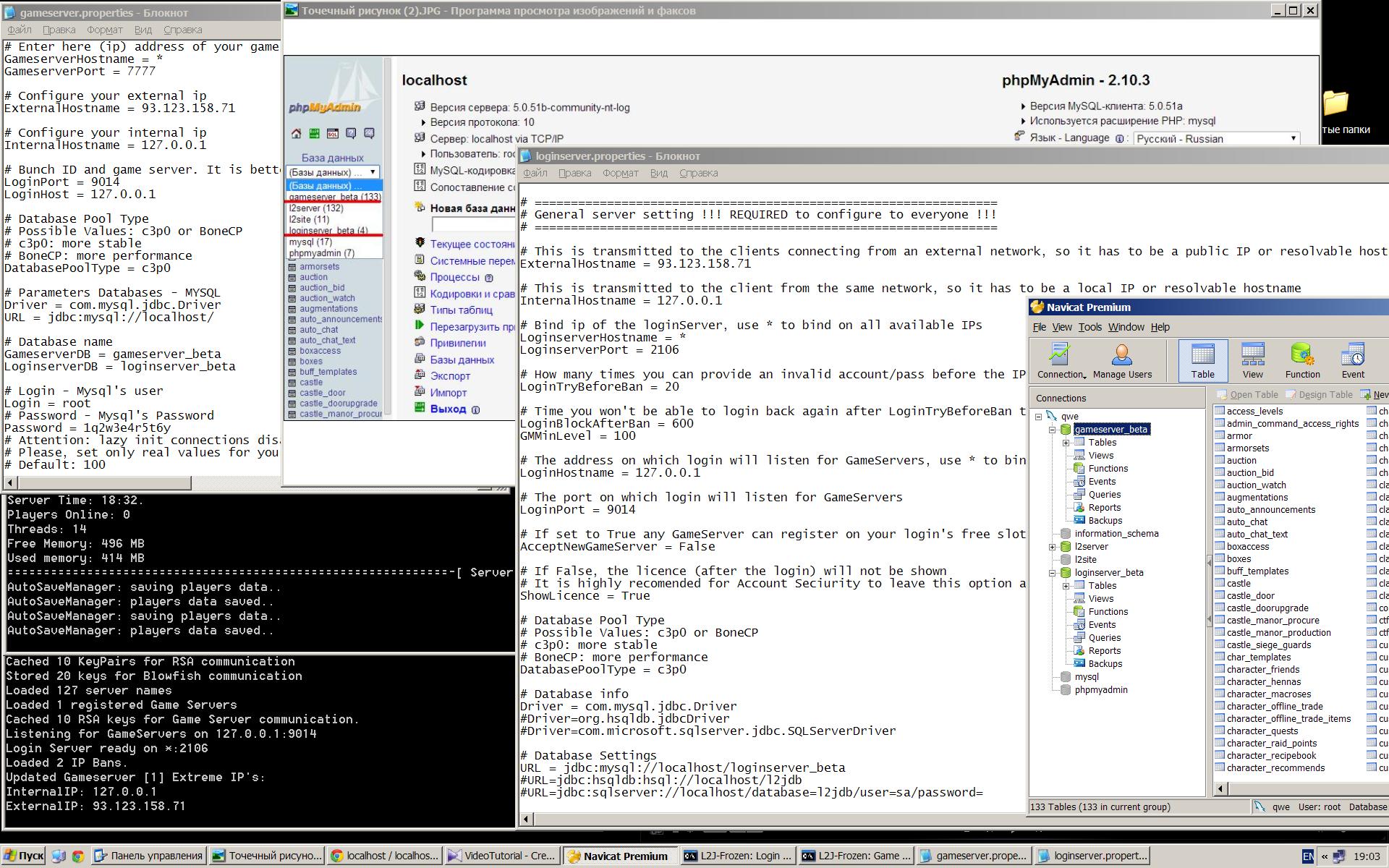The height and width of the screenshot is (868, 1389).
Task: Select Functions under gameserver_beta
Action: coord(1108,469)
